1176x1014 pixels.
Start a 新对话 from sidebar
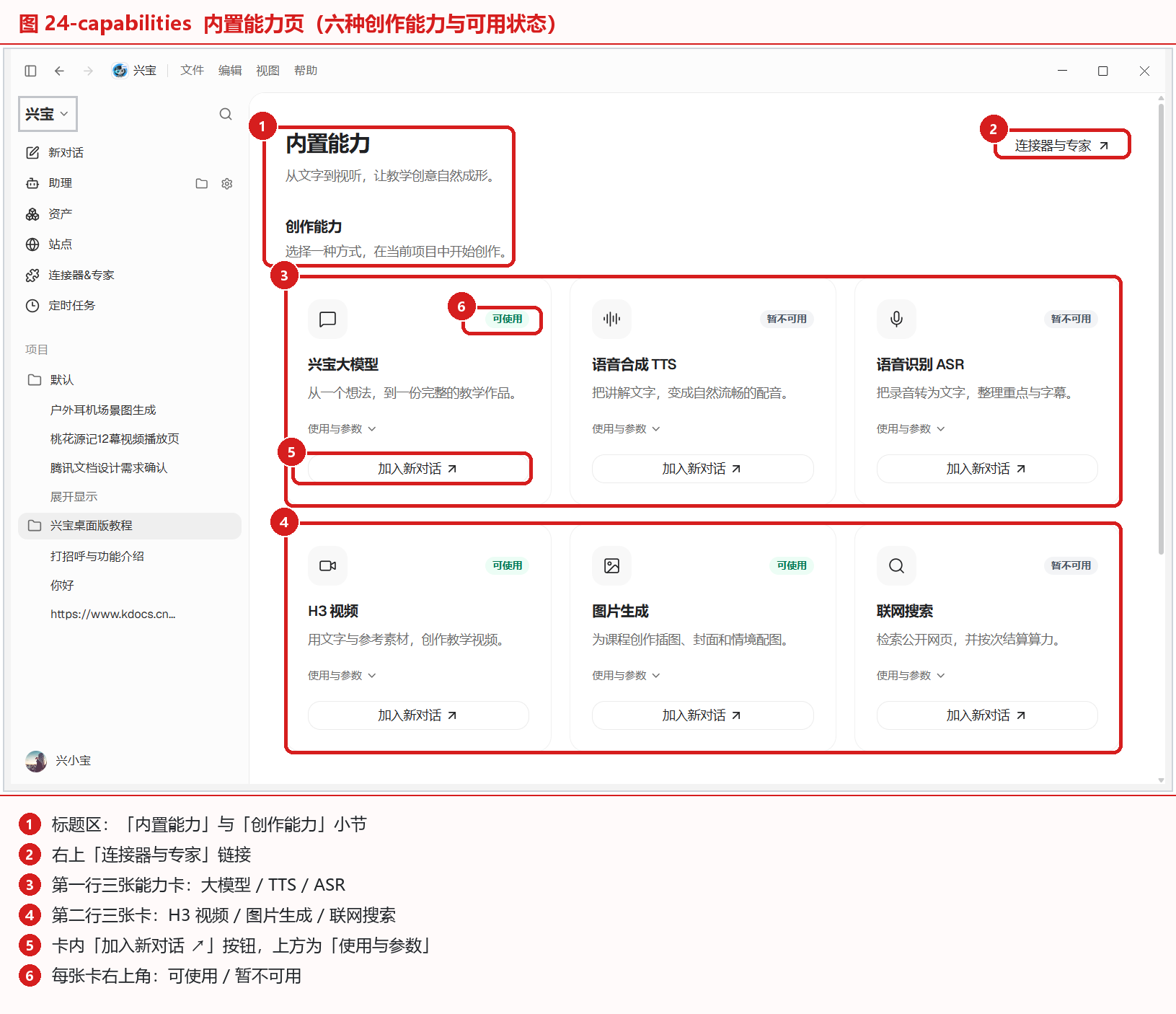130,153
